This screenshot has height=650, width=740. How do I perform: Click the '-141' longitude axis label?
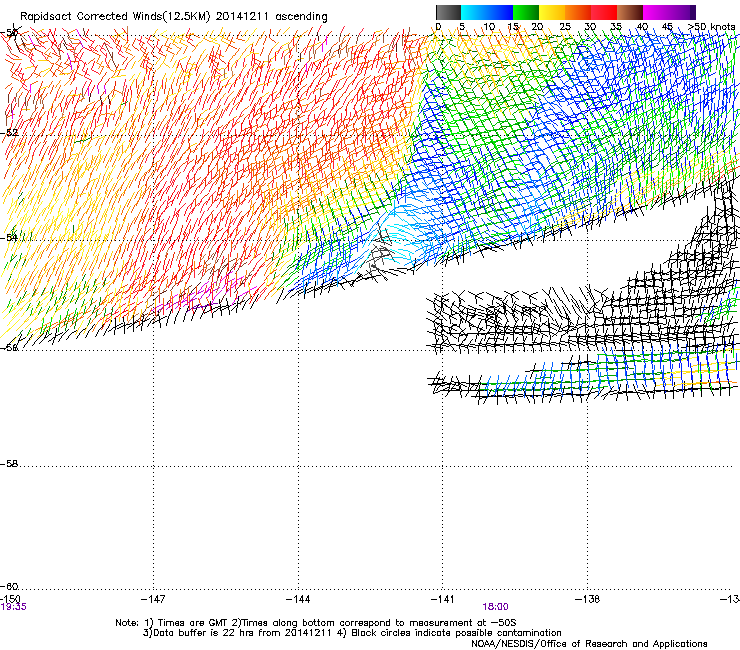click(442, 599)
